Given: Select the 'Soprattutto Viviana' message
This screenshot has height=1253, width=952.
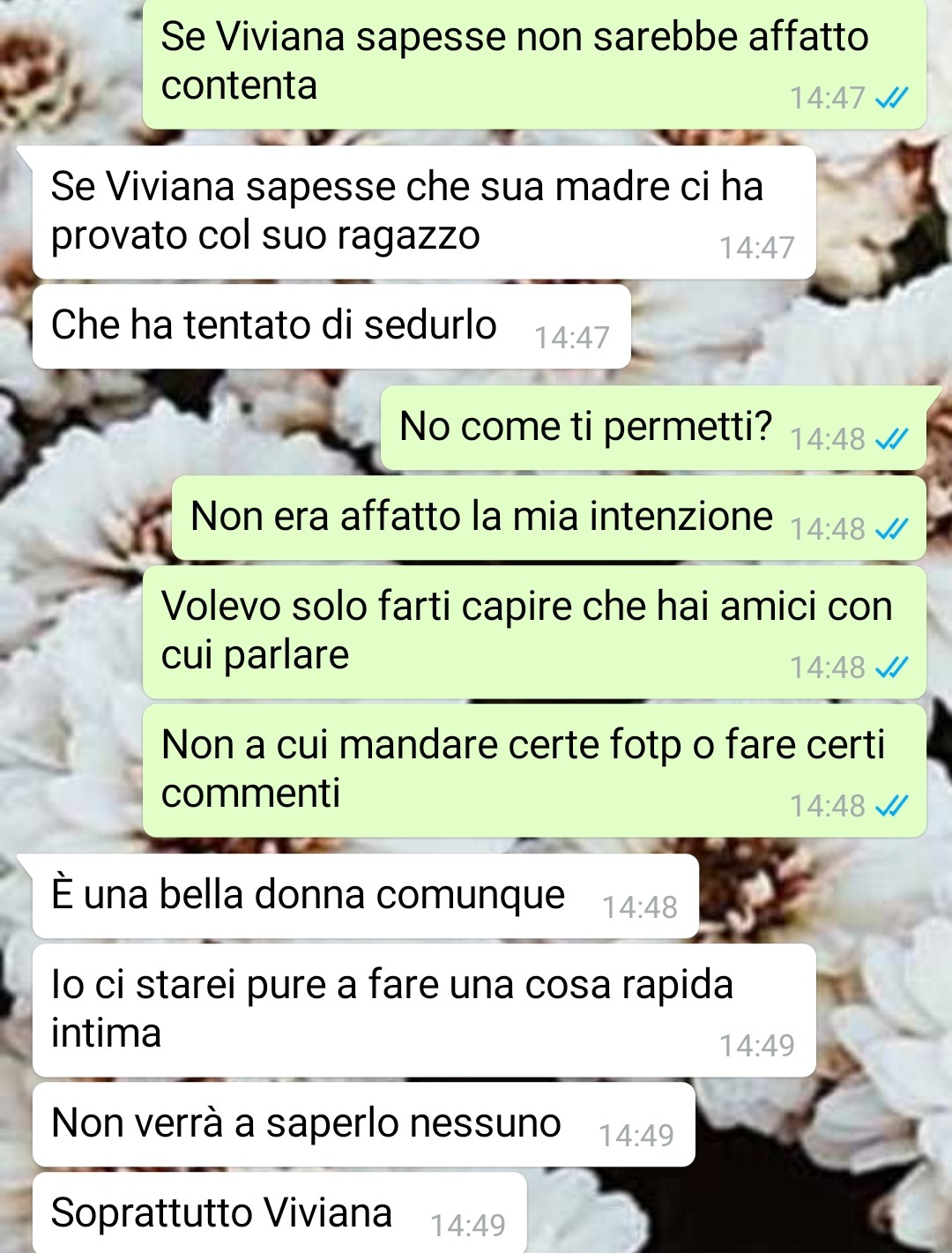Looking at the screenshot, I should coord(279,1213).
